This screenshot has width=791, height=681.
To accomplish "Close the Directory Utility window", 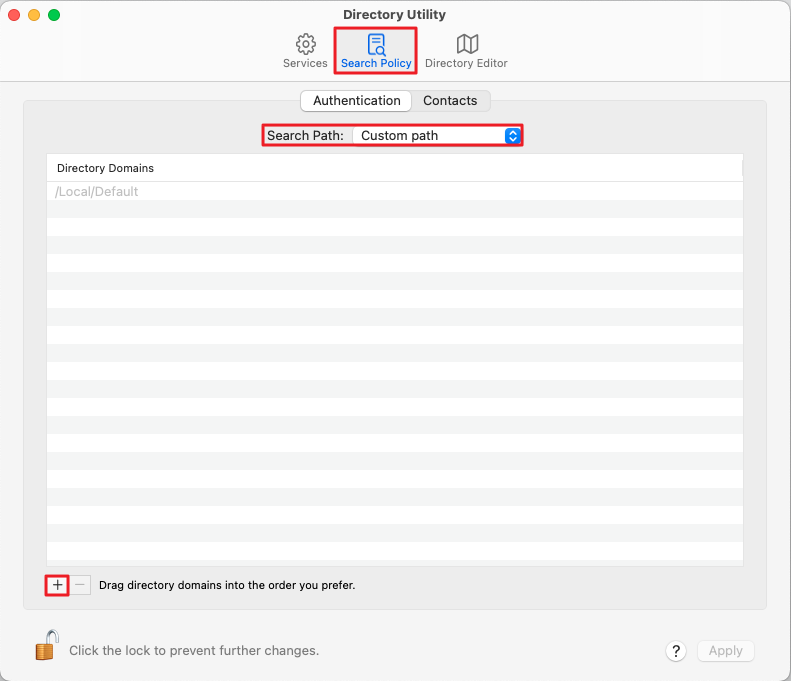I will point(14,15).
